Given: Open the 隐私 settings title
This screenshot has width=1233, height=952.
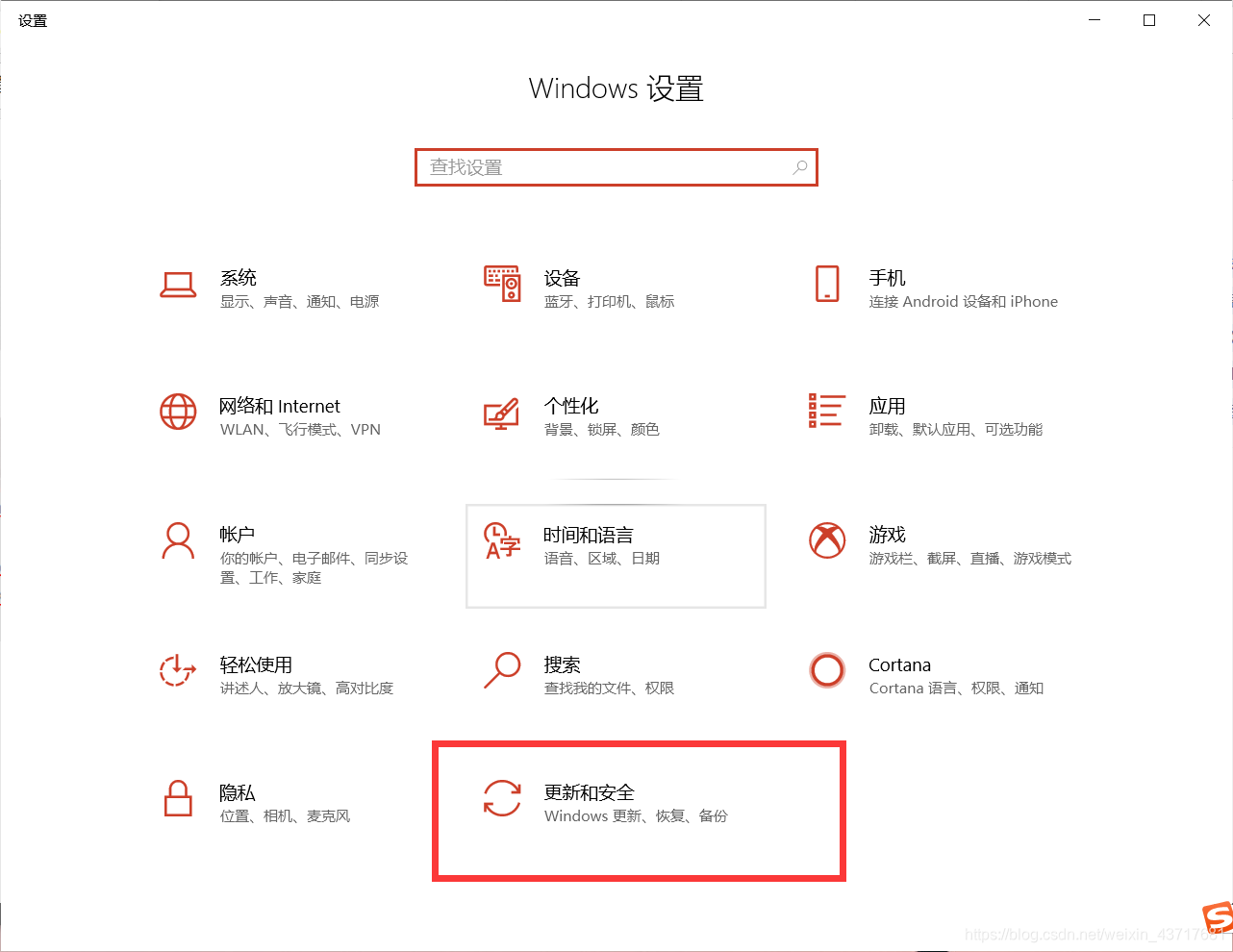Looking at the screenshot, I should (x=238, y=792).
